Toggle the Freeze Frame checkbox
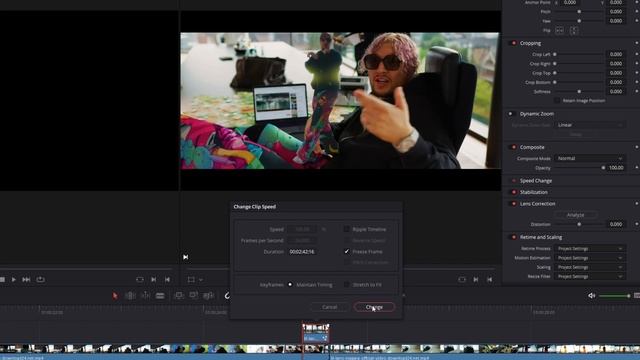640x360 pixels. pos(347,251)
